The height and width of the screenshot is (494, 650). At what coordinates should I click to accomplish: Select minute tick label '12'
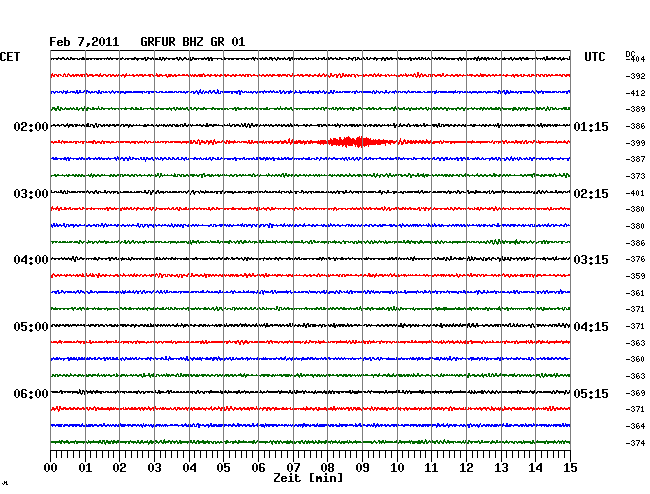466,467
